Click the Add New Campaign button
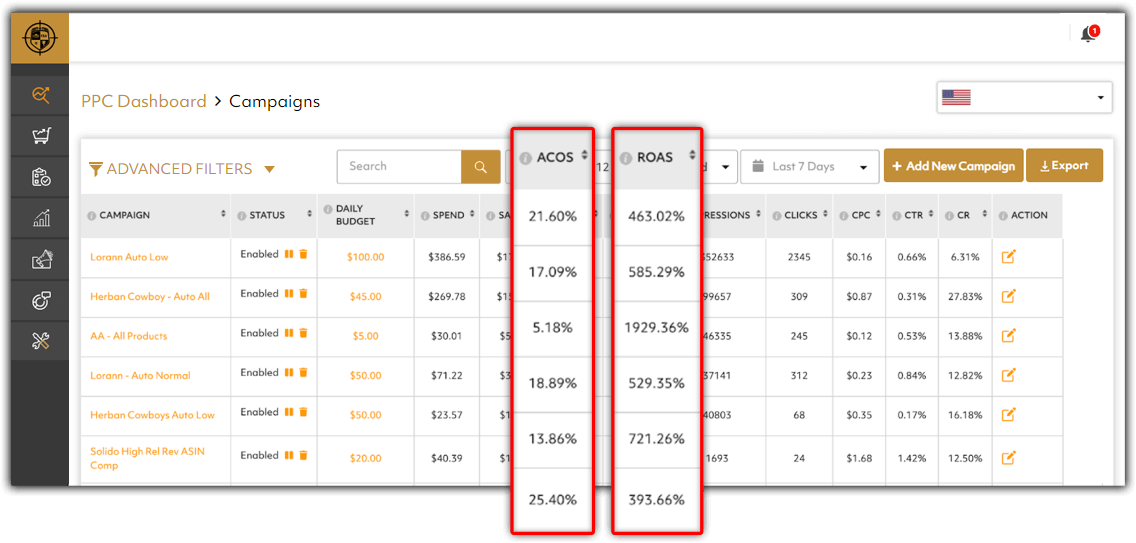 coord(953,166)
